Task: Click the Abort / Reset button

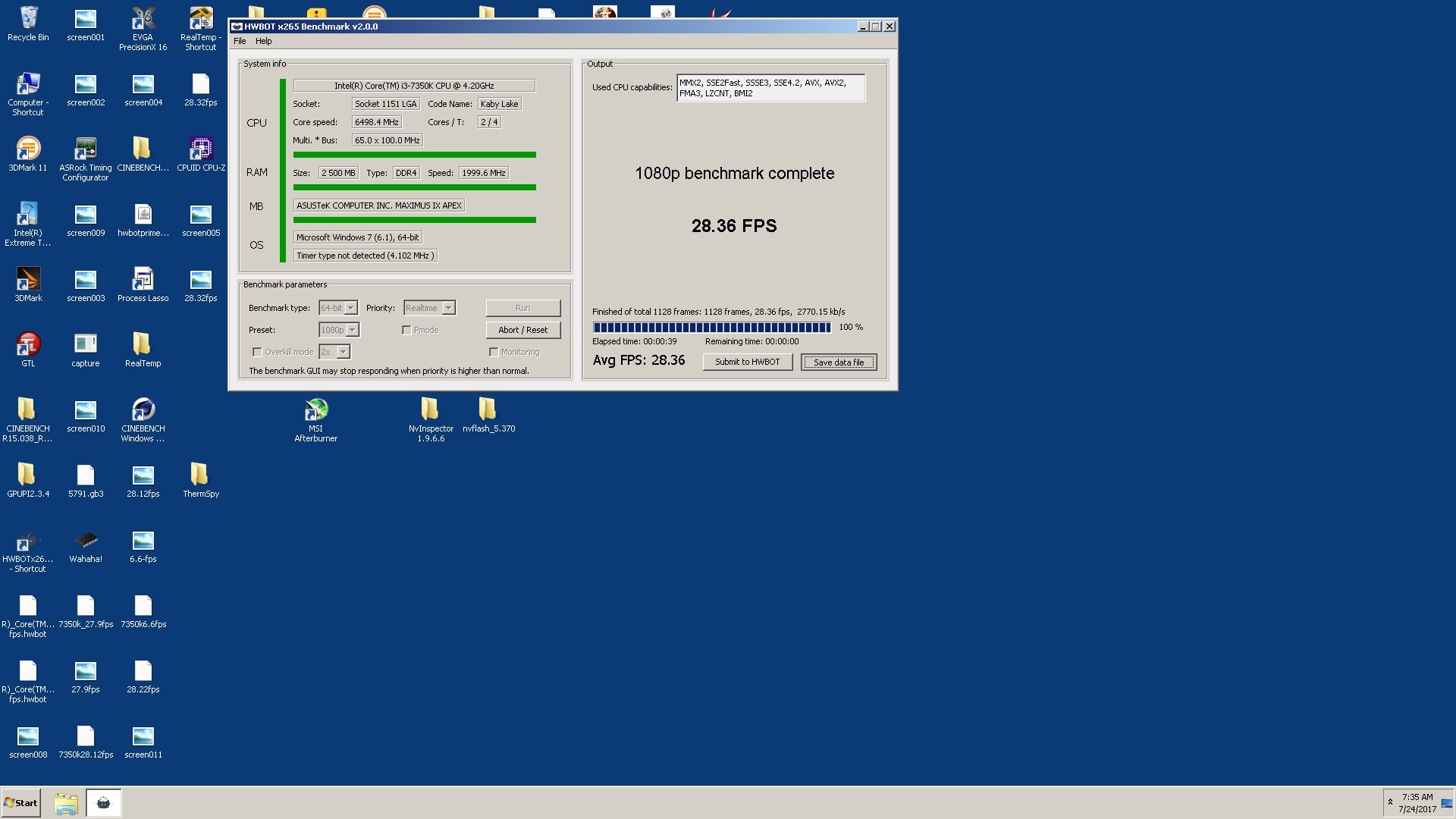Action: click(523, 330)
